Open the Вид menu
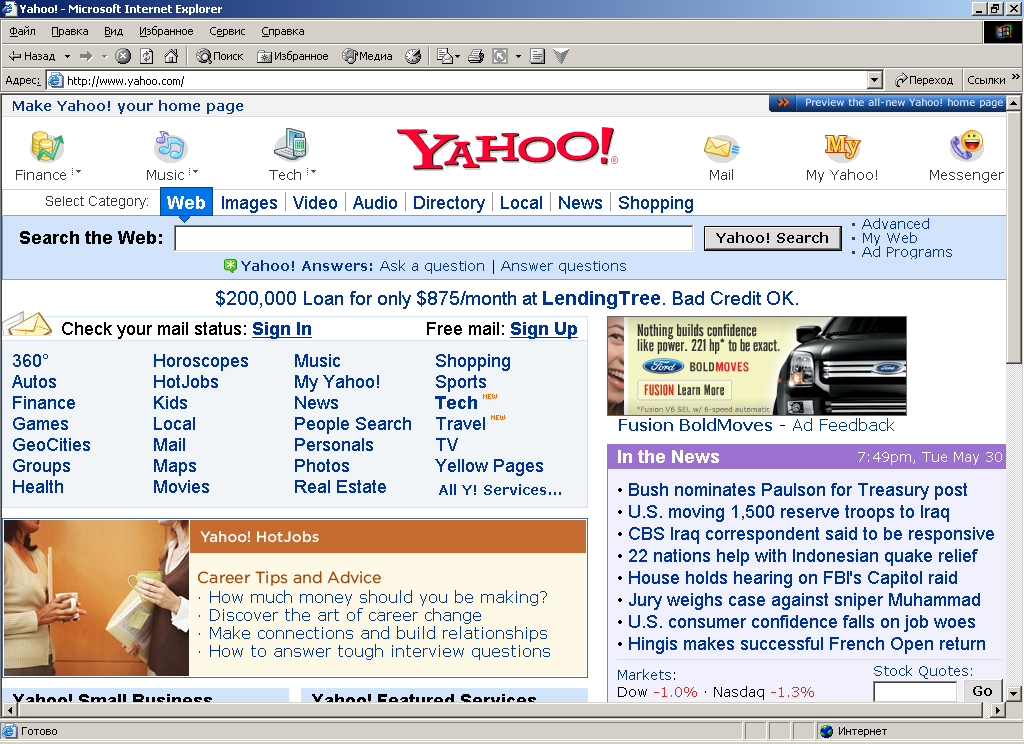The image size is (1024, 744). click(114, 31)
